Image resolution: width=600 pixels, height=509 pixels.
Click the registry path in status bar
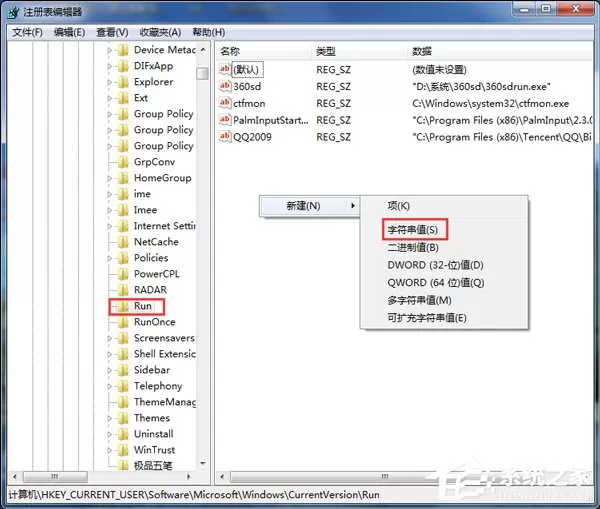[194, 495]
